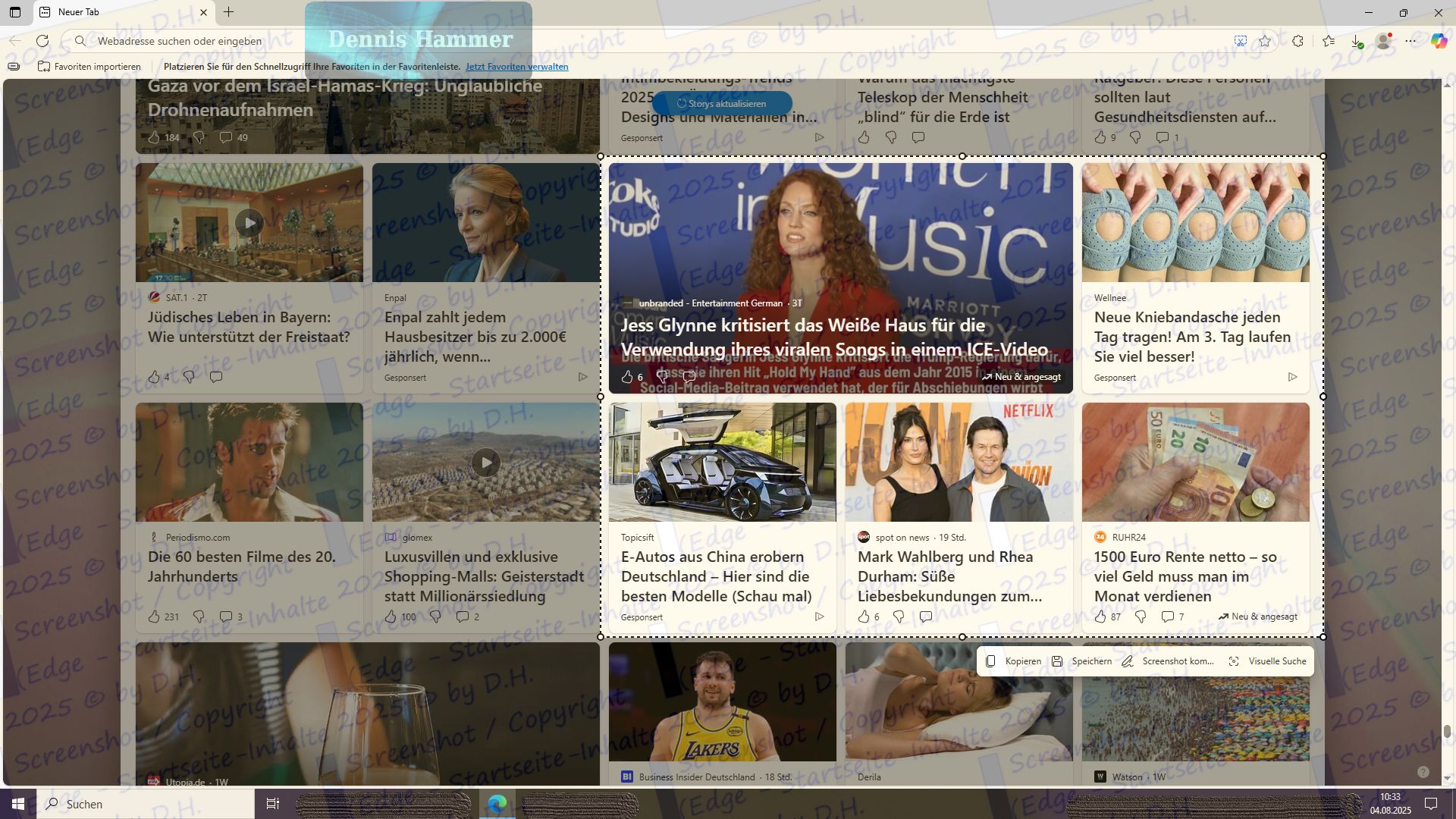Screen dimensions: 1456x819
Task: Click the profile avatar icon
Action: point(1384,41)
